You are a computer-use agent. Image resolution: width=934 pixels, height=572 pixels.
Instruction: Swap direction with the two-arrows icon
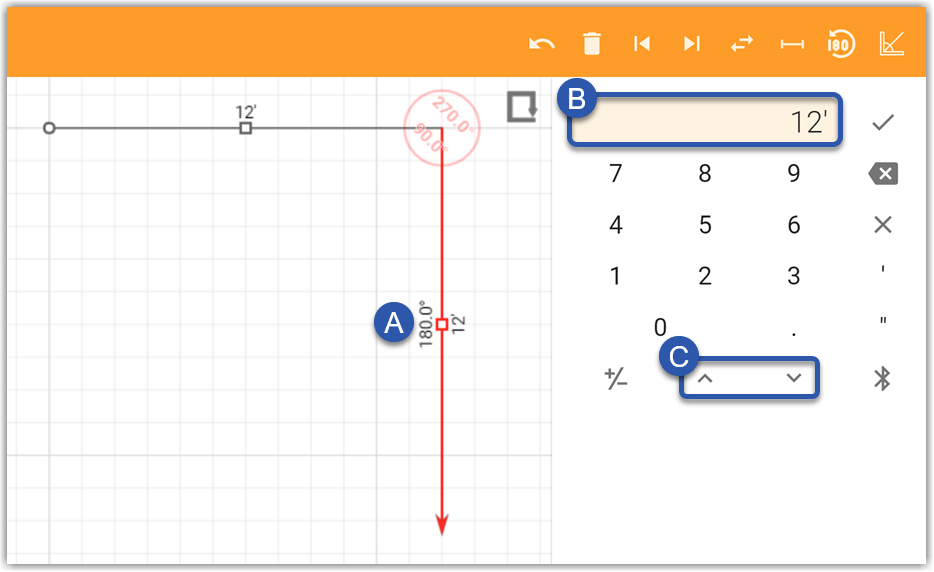tap(742, 44)
